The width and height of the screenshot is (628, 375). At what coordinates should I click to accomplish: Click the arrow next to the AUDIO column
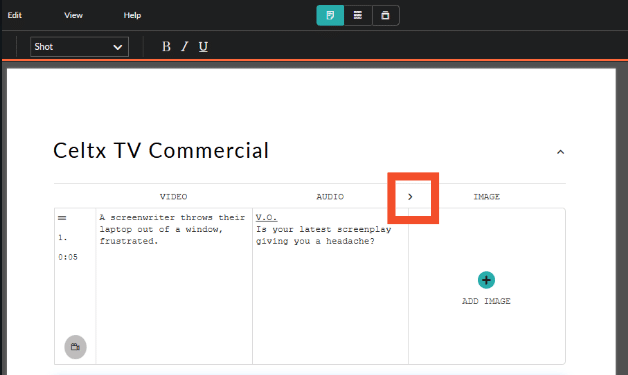point(410,197)
